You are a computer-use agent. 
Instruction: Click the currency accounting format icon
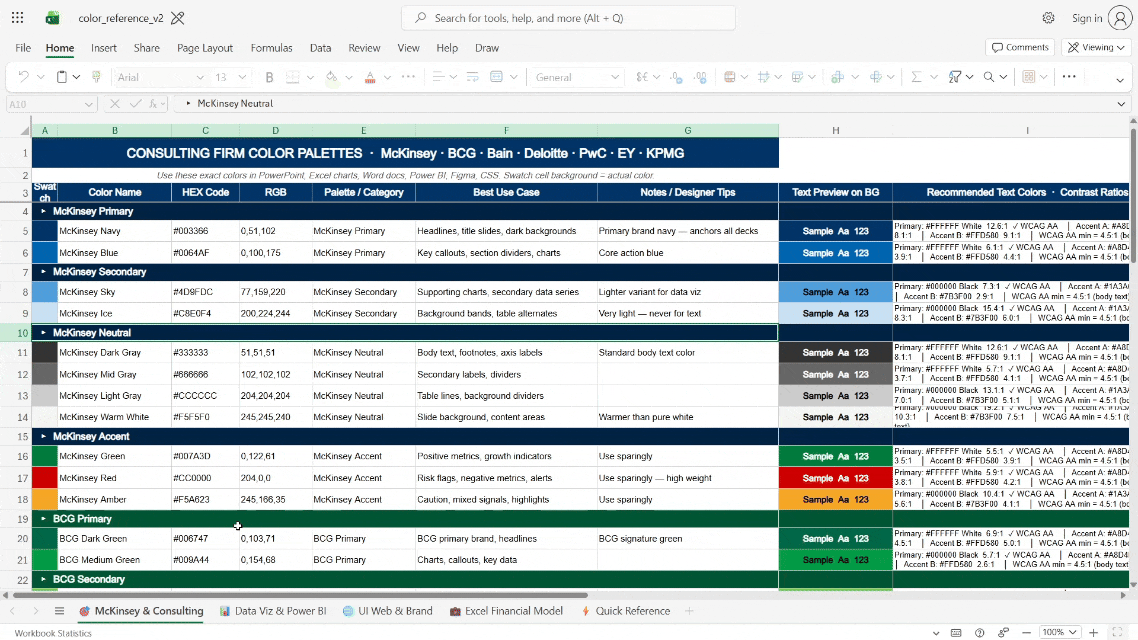(x=642, y=77)
